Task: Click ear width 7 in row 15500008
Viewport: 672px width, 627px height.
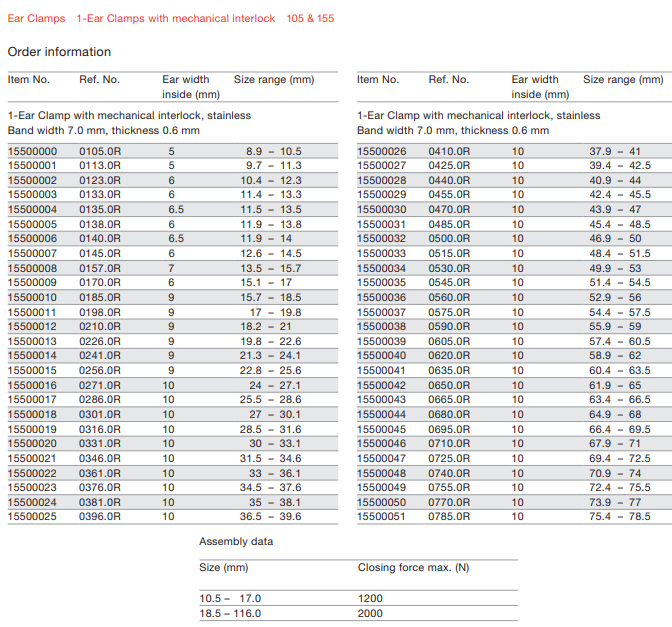Action: pos(171,268)
